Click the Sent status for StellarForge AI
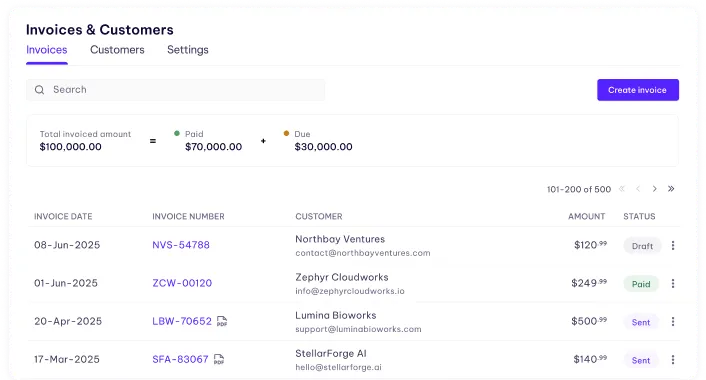This screenshot has height=380, width=706. coord(641,360)
